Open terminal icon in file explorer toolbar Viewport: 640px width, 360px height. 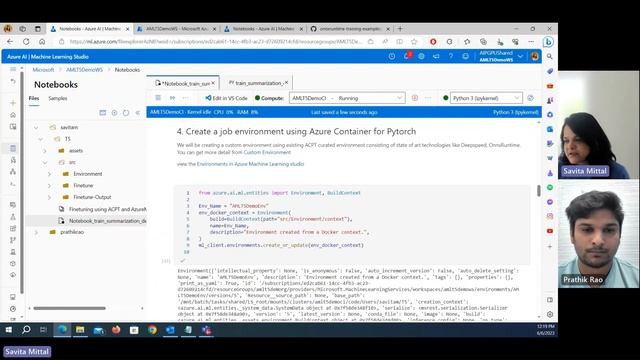102,113
